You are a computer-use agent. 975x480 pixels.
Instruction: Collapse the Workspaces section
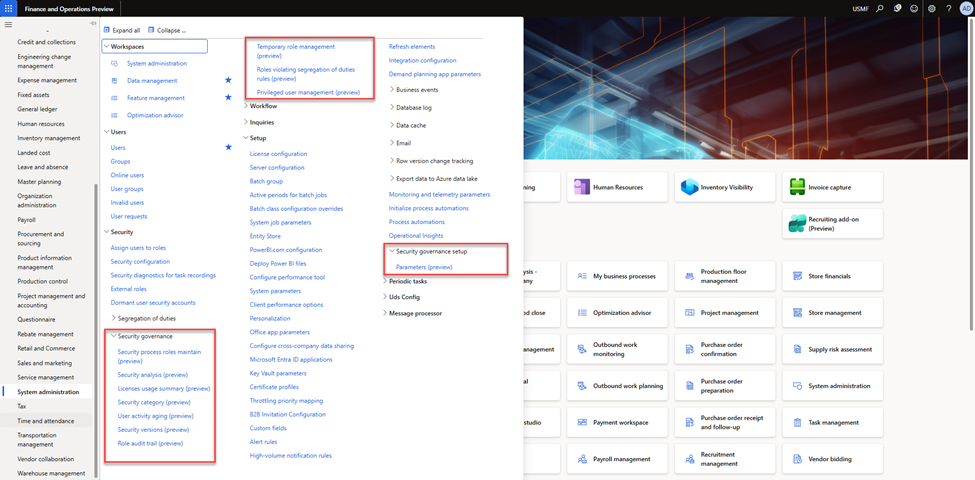coord(106,46)
